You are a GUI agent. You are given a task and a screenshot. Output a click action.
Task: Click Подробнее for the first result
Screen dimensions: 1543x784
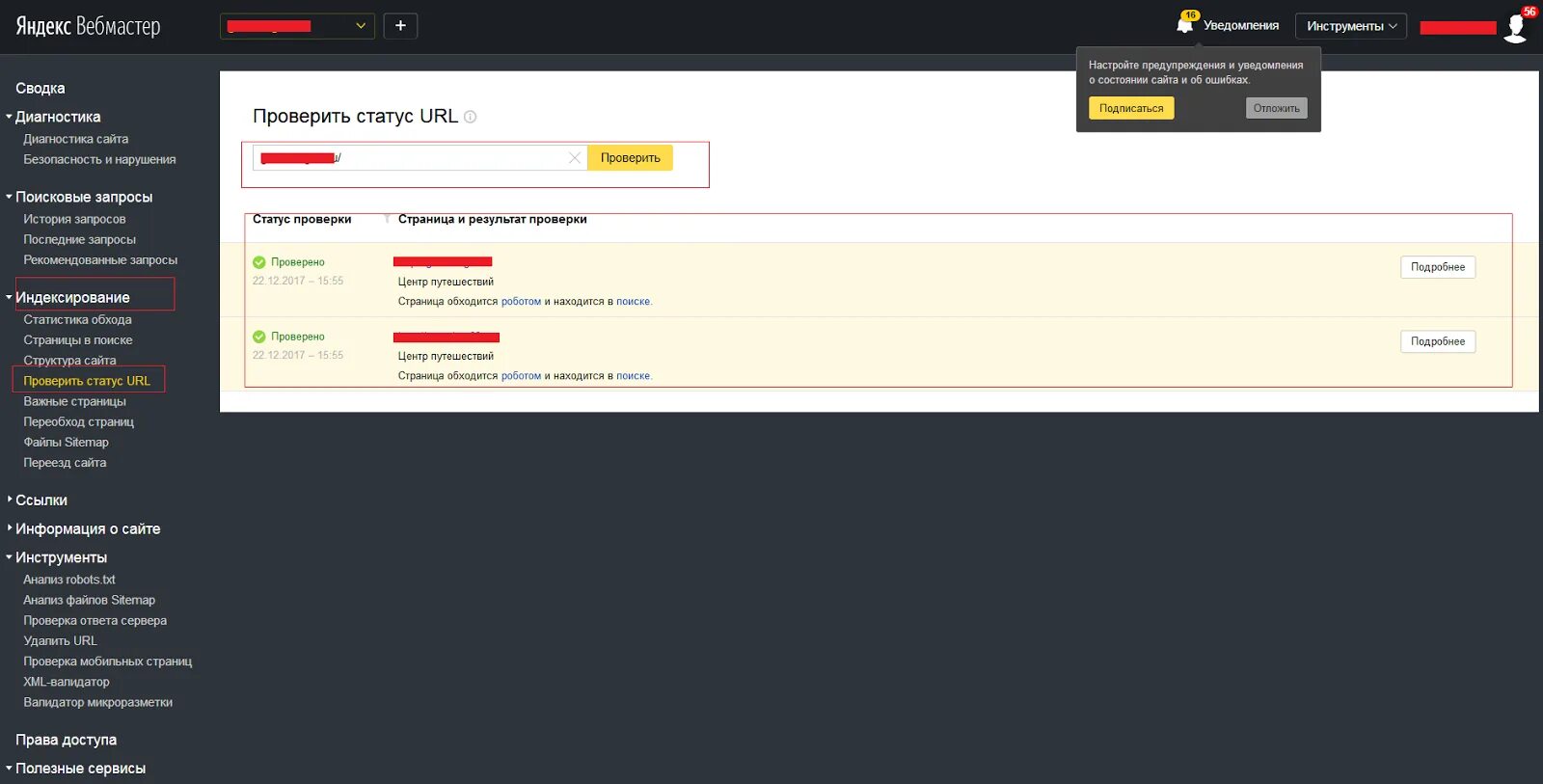[x=1437, y=267]
